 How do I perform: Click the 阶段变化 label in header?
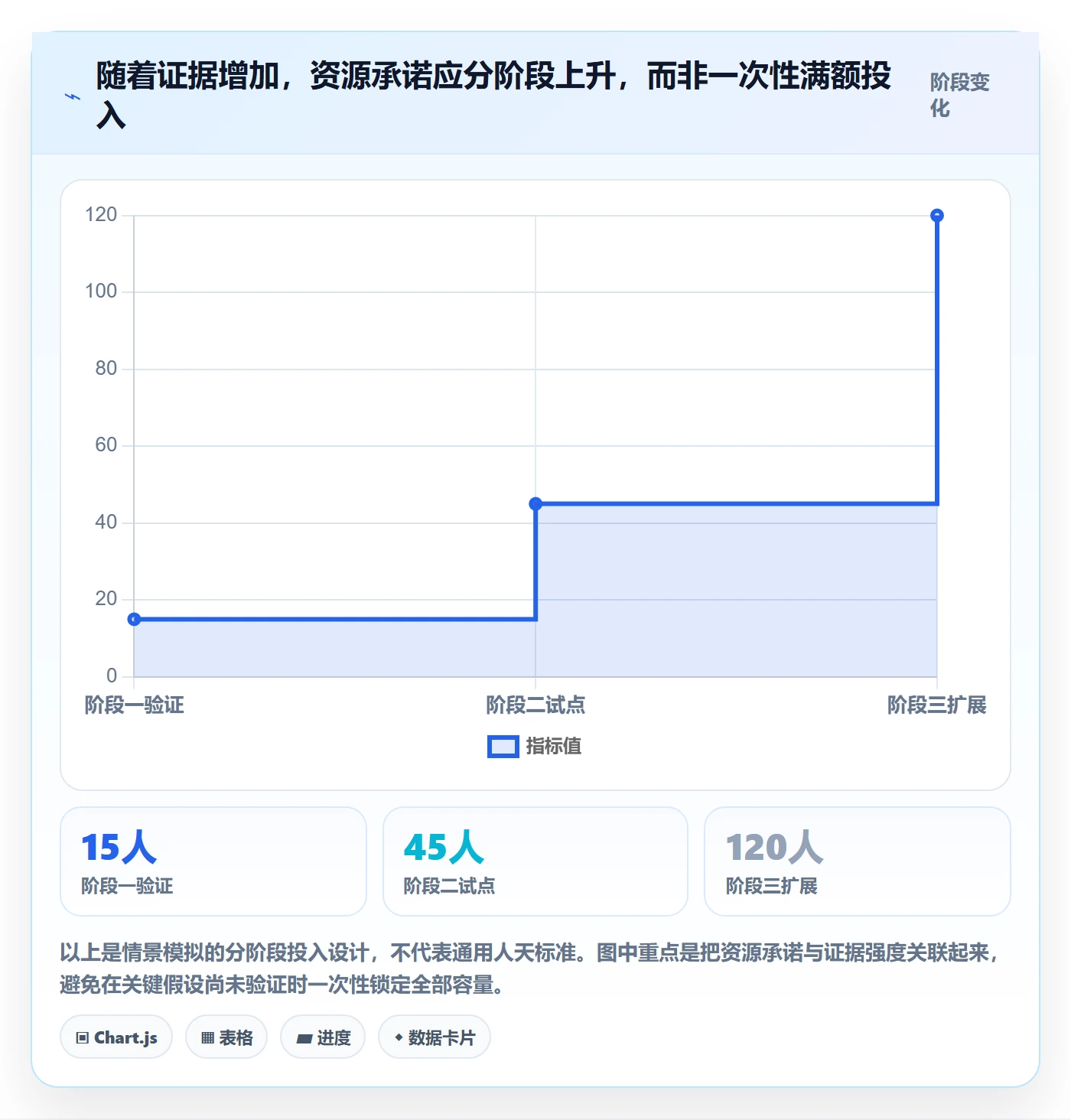click(960, 95)
